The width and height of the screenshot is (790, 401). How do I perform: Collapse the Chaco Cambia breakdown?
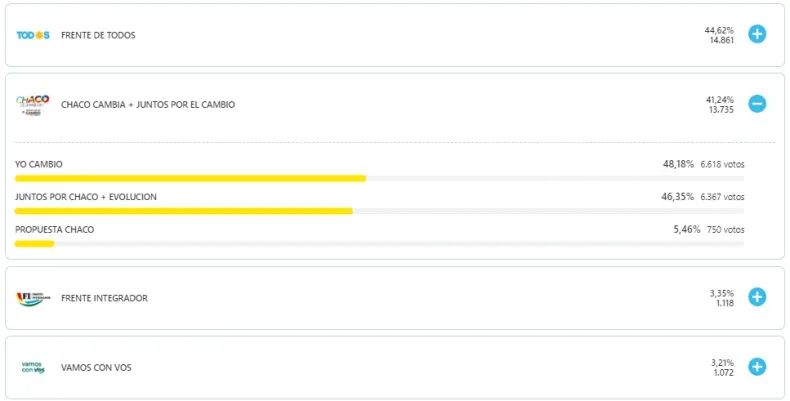[x=757, y=103]
